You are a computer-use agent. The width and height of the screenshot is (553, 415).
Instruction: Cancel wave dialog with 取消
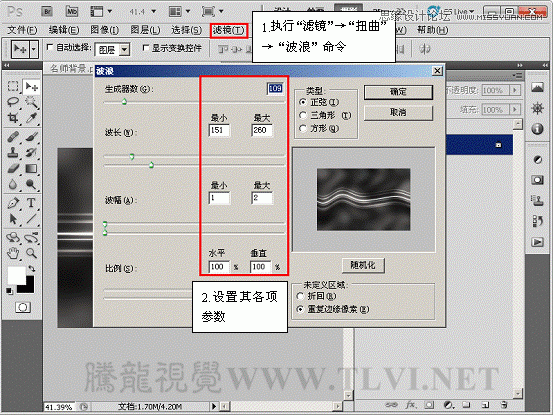[398, 113]
